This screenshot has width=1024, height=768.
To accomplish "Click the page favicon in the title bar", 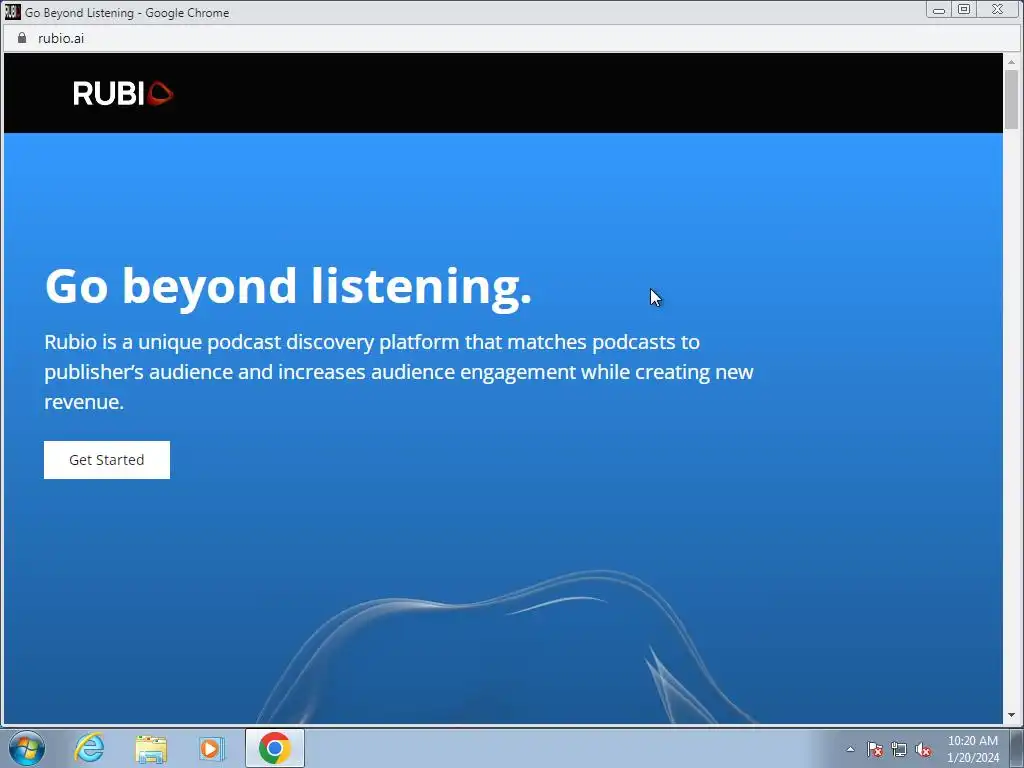I will [x=12, y=12].
